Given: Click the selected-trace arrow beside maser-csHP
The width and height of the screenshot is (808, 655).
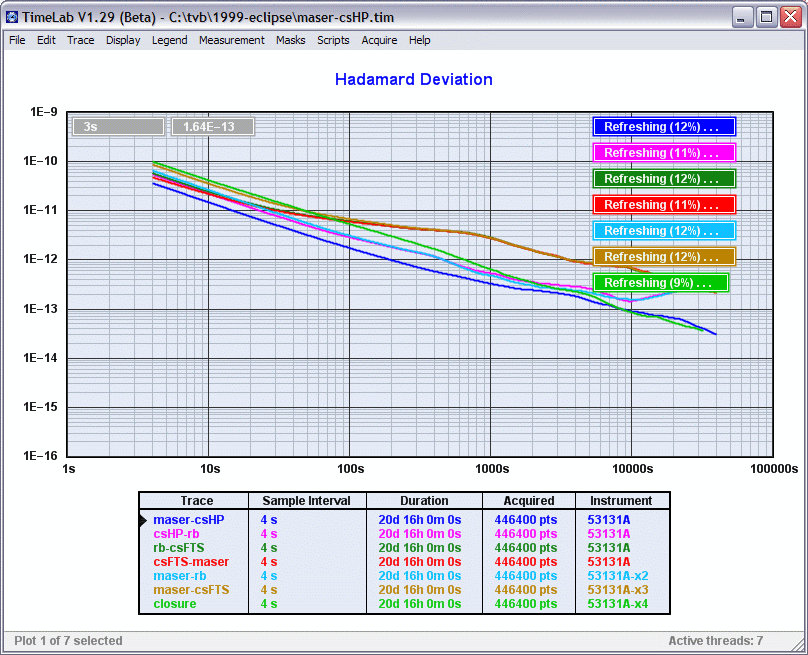Looking at the screenshot, I should click(x=143, y=520).
